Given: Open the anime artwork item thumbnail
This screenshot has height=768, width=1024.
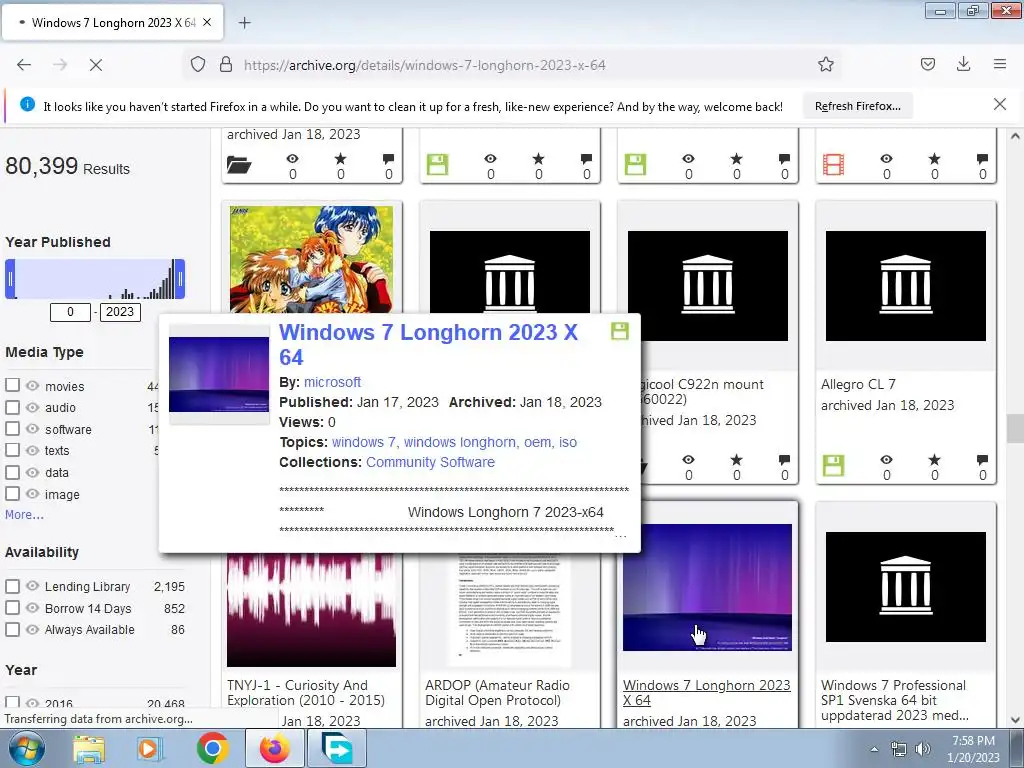Looking at the screenshot, I should coord(311,259).
